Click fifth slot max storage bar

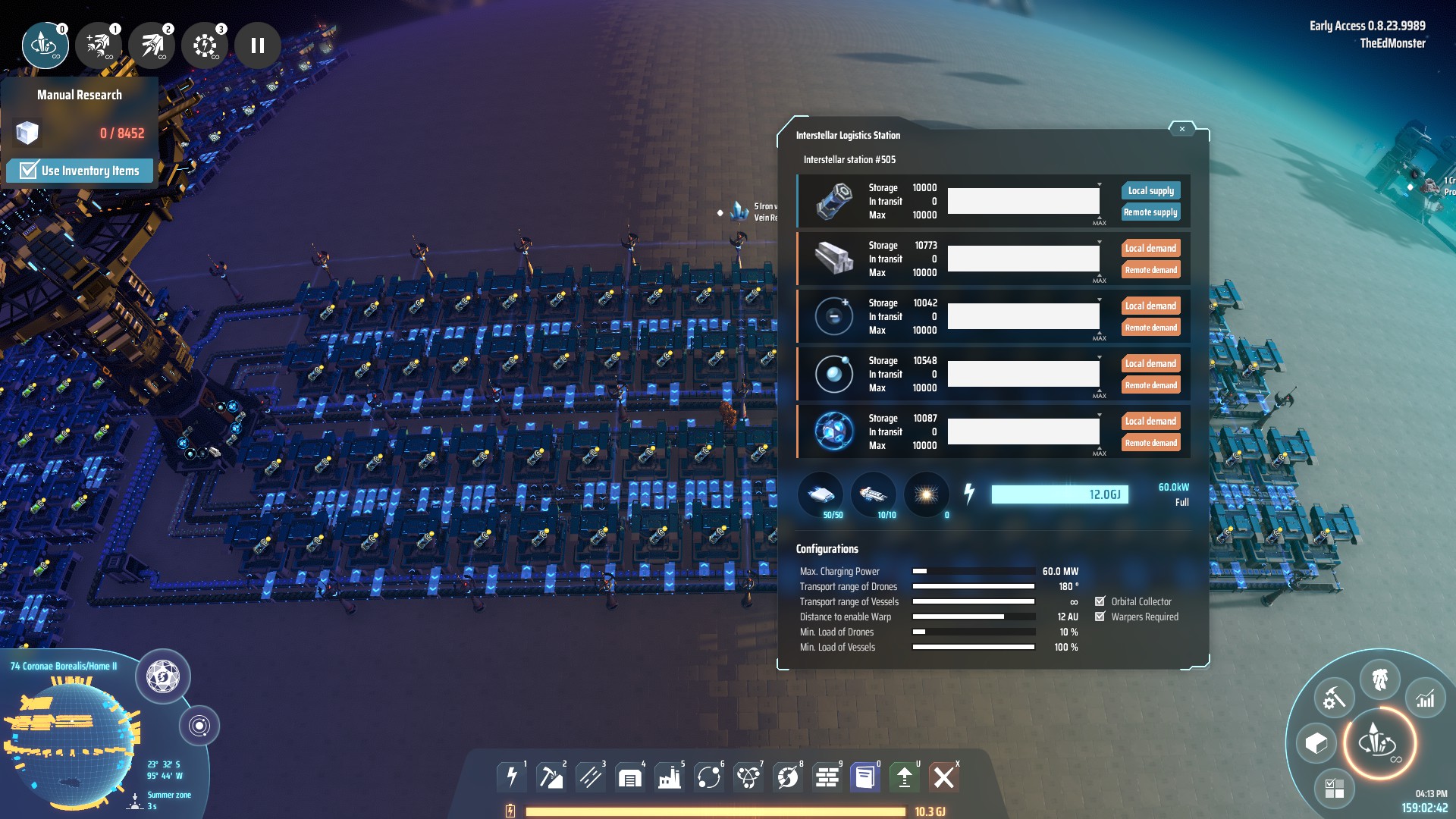[x=1023, y=431]
